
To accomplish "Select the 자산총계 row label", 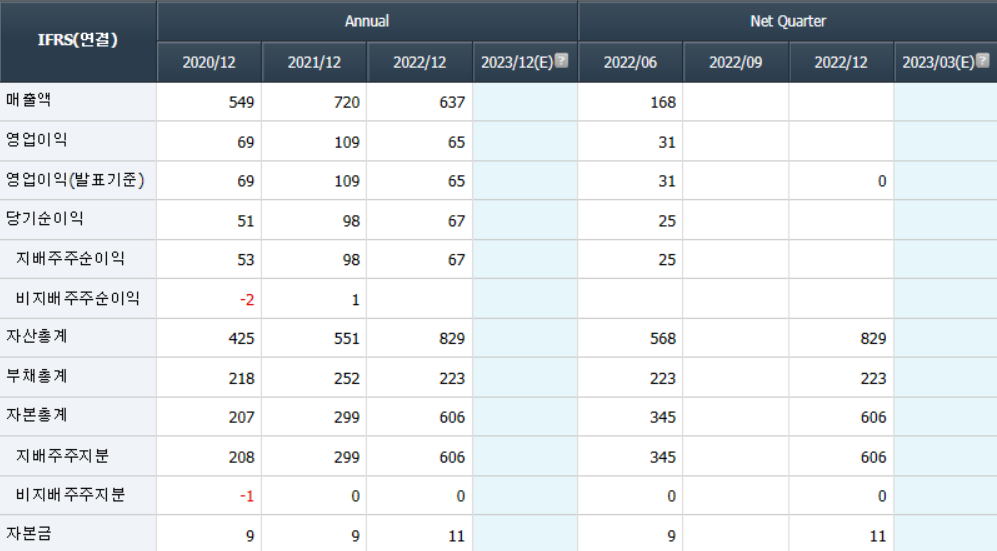I will coord(36,337).
